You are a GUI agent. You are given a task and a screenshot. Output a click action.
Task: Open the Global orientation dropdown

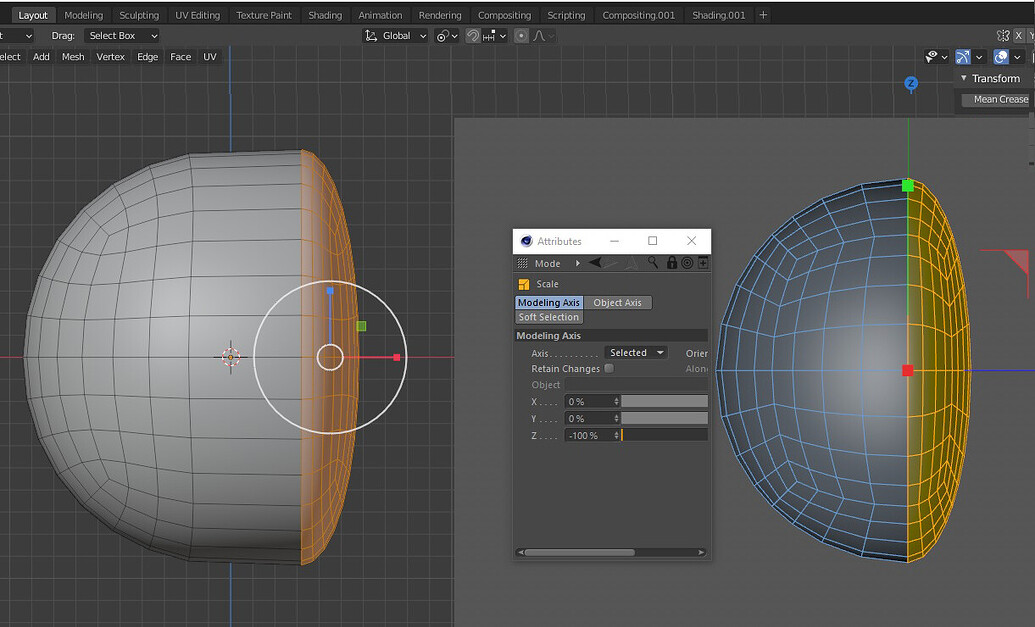tap(396, 36)
